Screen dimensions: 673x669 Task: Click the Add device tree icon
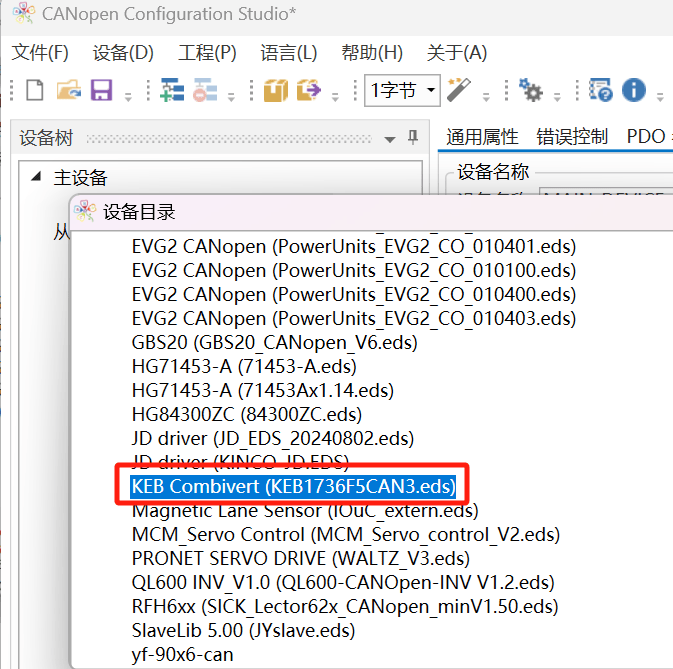172,90
